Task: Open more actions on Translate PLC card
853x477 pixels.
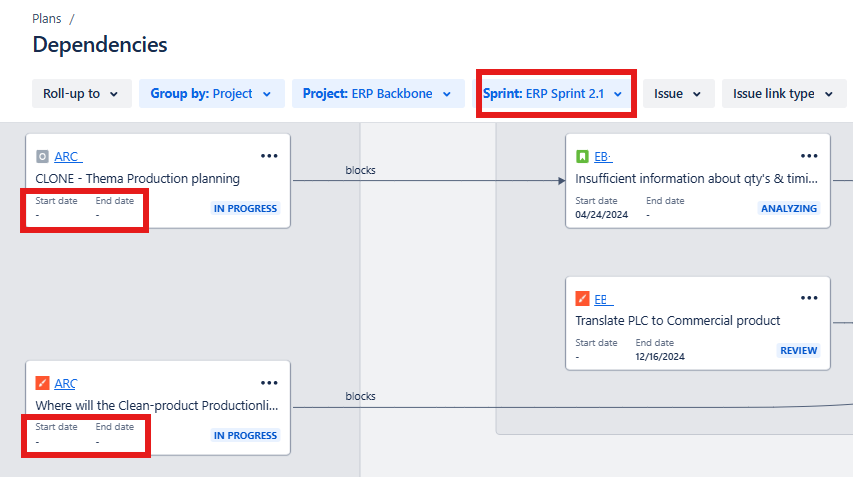Action: 809,298
